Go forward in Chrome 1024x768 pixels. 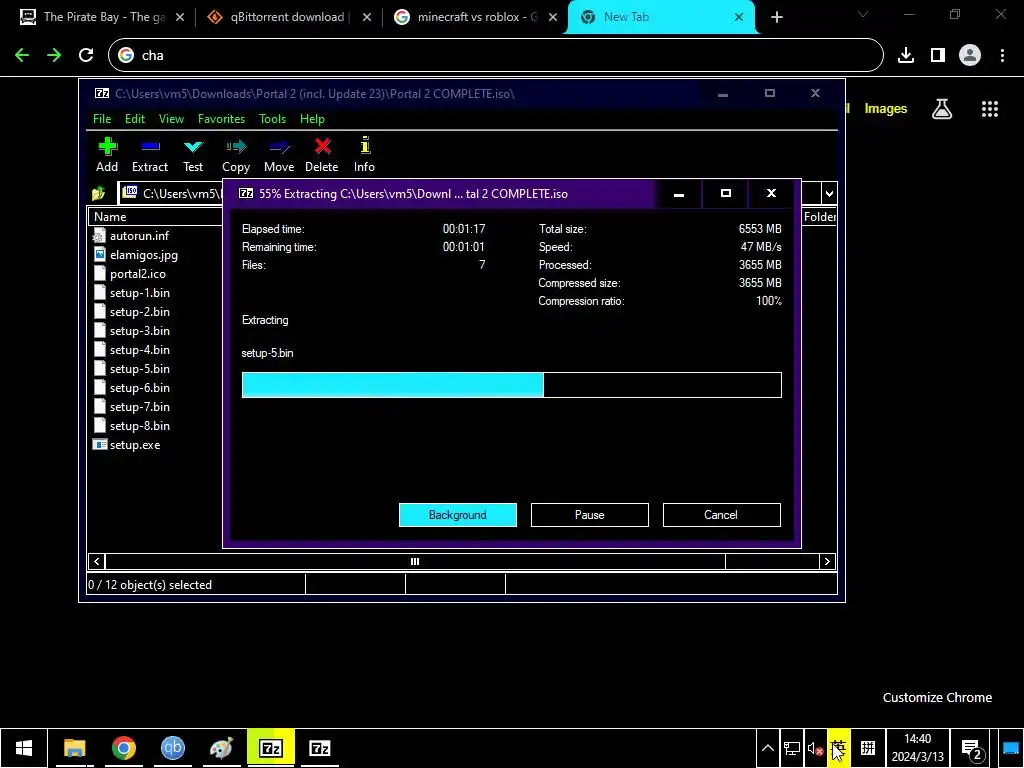click(x=54, y=56)
